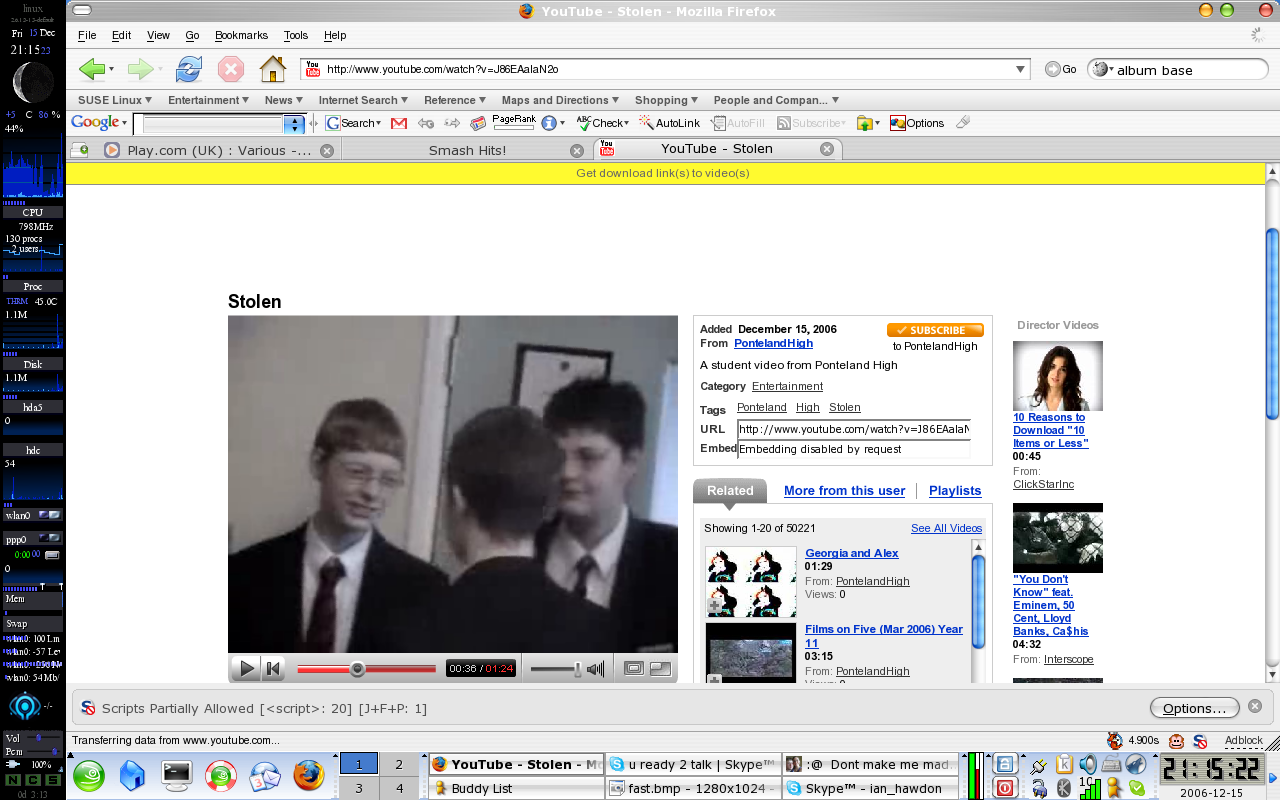
Task: Click the Go button beside address bar
Action: [x=1060, y=69]
